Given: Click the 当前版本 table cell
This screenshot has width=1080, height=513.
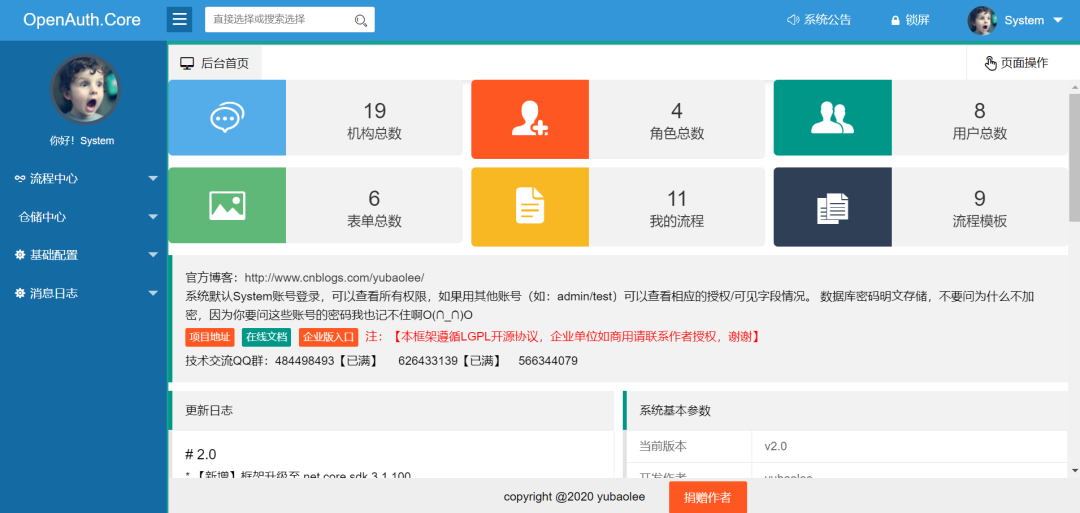Looking at the screenshot, I should (x=689, y=446).
